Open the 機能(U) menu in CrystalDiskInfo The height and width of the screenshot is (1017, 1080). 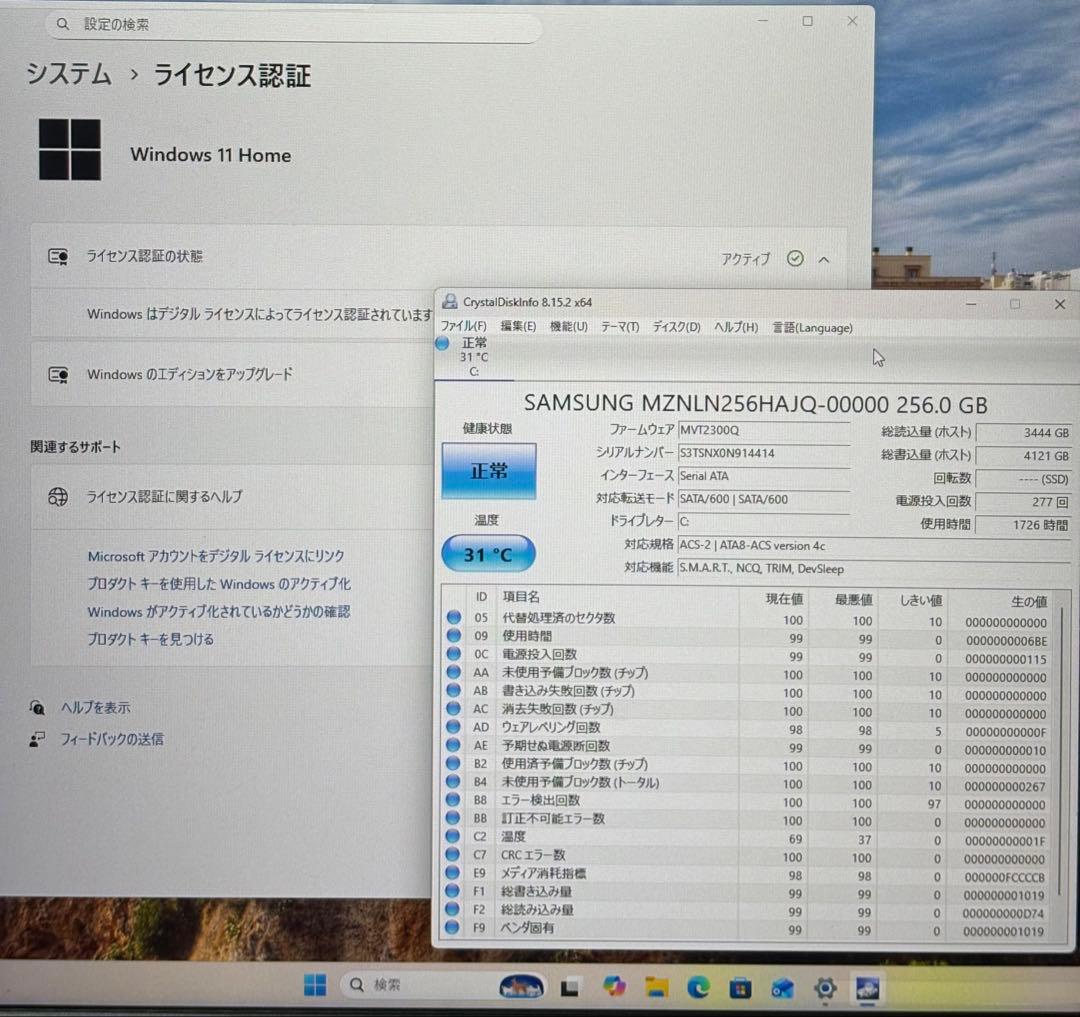[568, 326]
